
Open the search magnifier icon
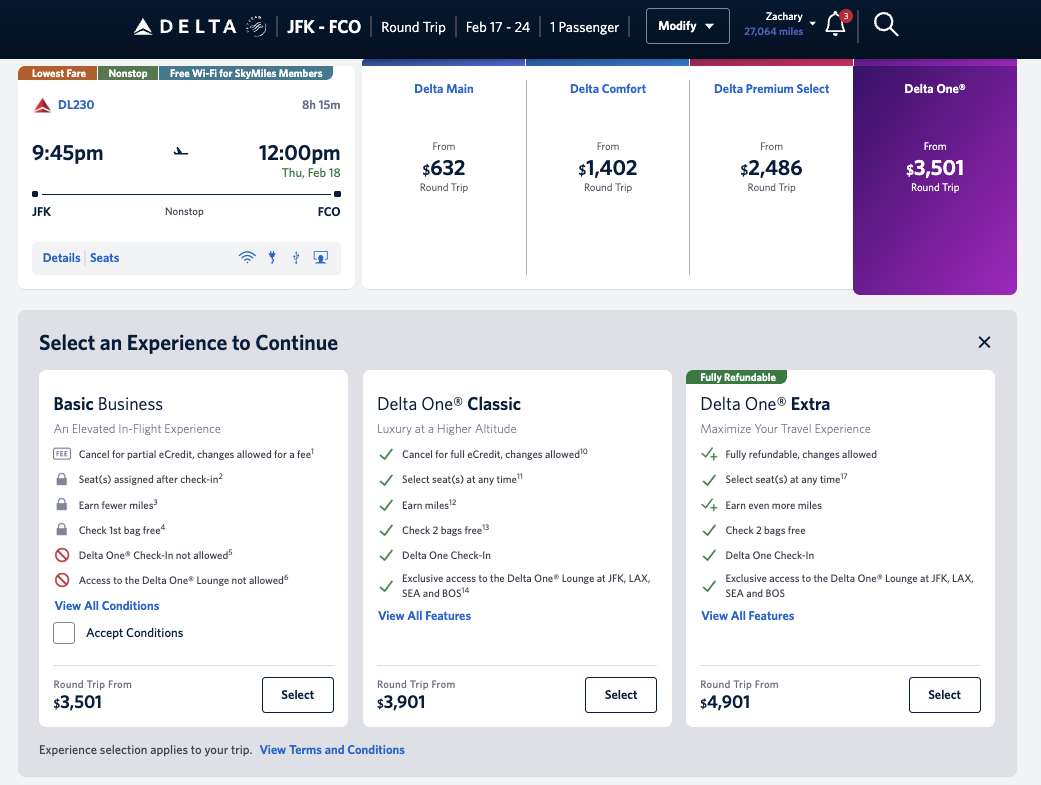coord(886,25)
